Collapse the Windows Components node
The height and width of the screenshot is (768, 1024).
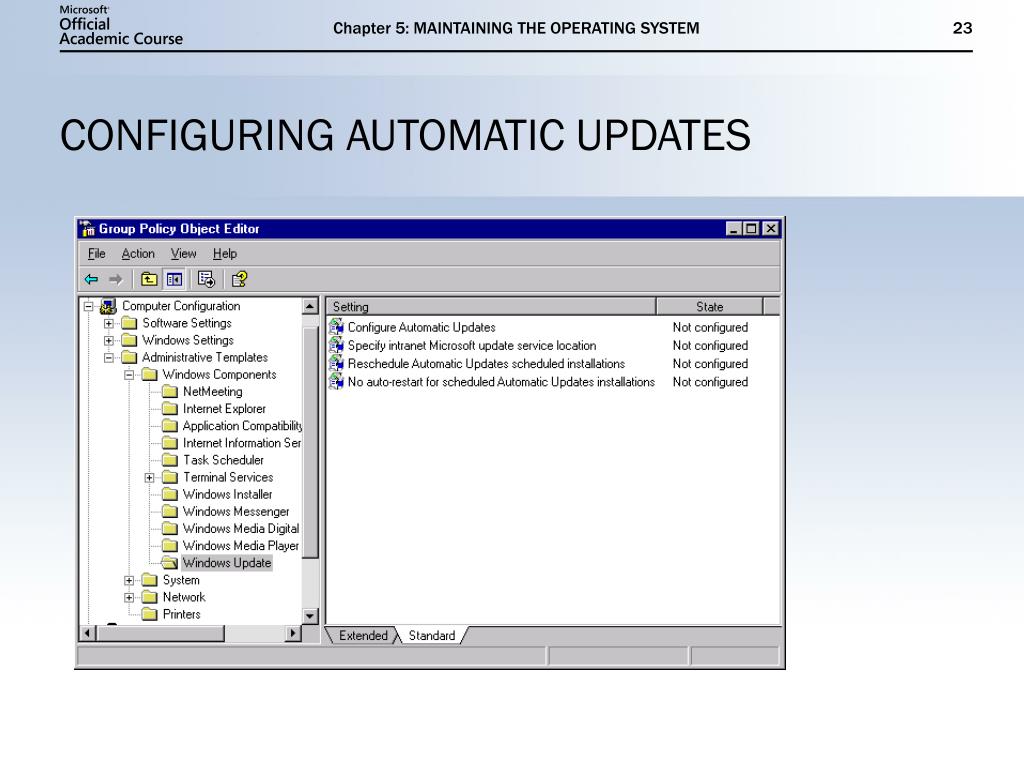click(x=129, y=375)
